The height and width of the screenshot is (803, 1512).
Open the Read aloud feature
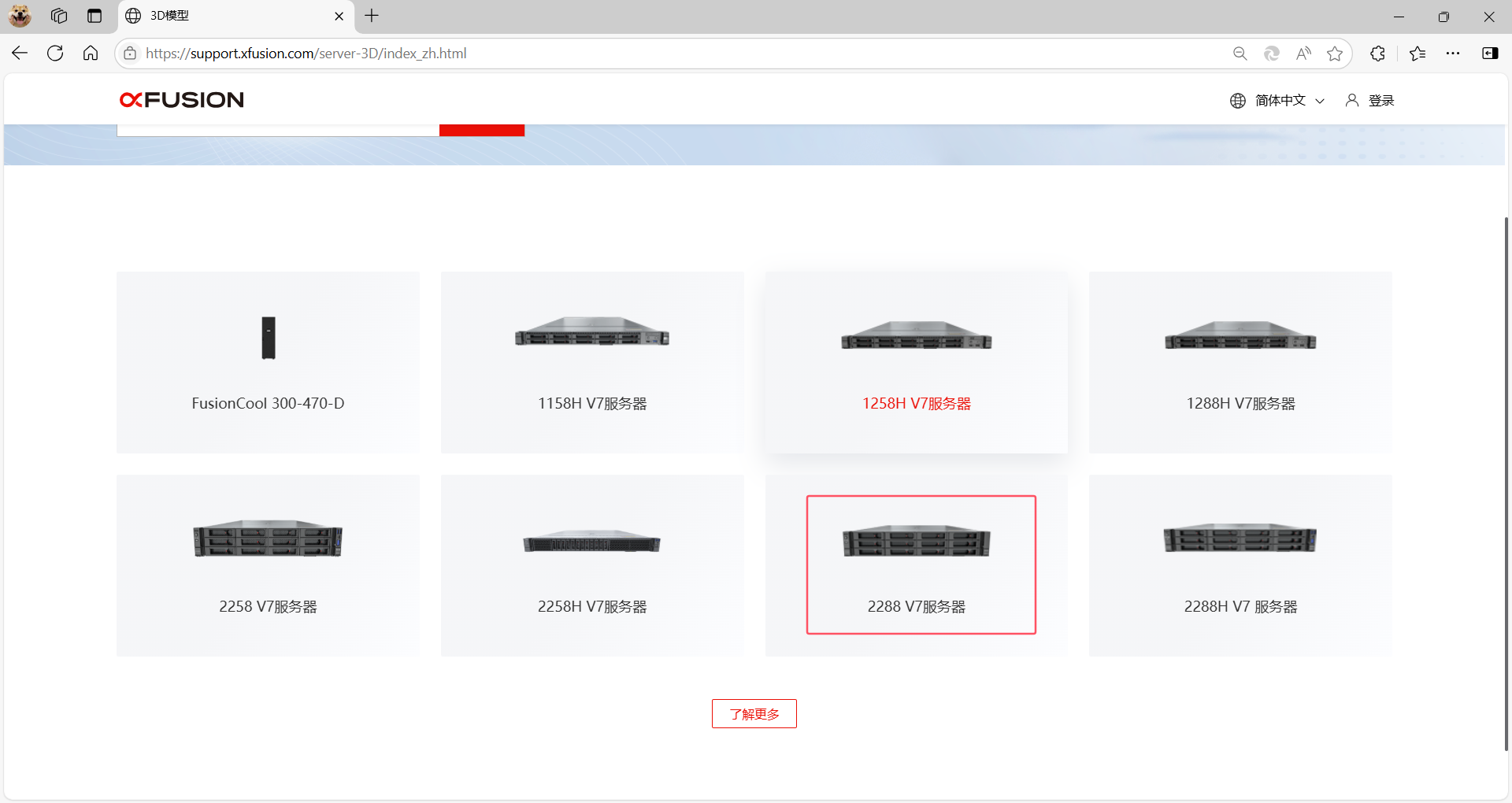click(1303, 54)
